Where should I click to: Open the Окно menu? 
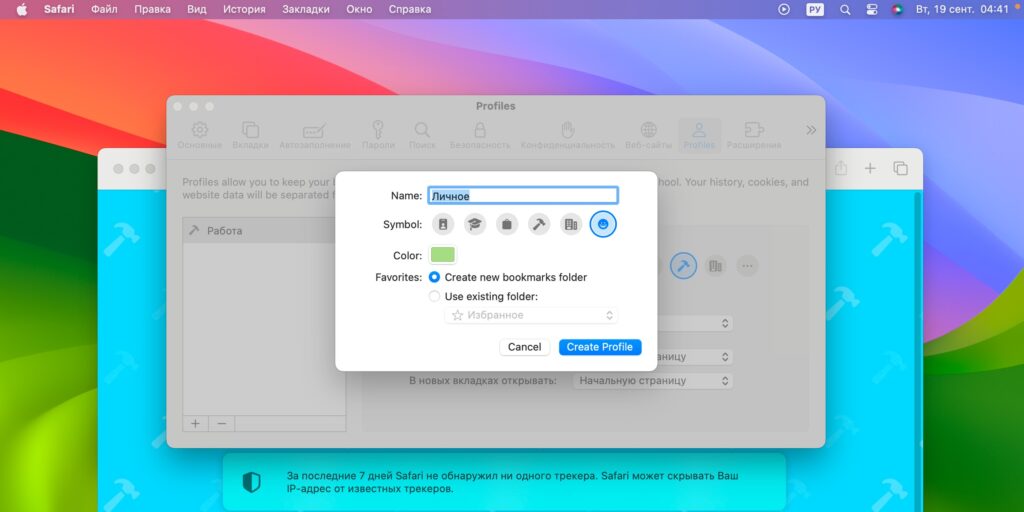pyautogui.click(x=359, y=9)
